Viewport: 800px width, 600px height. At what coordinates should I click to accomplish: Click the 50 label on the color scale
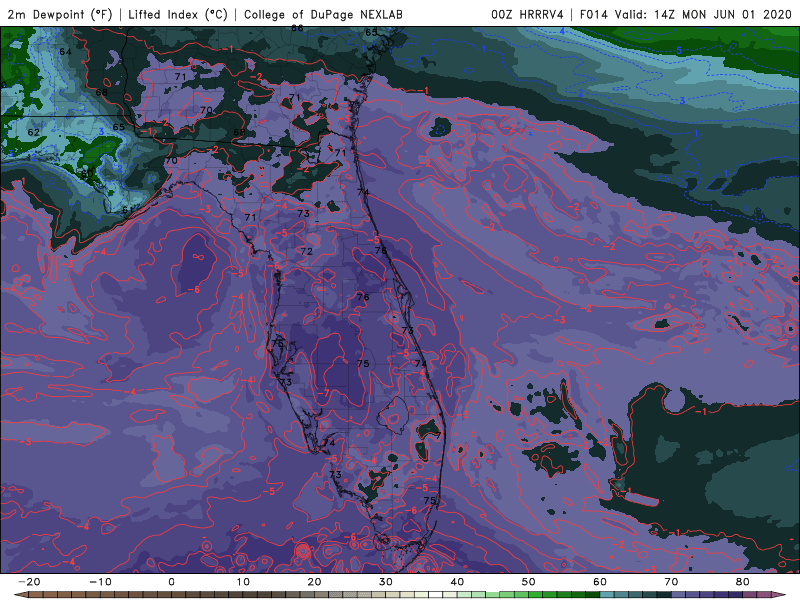pyautogui.click(x=529, y=582)
